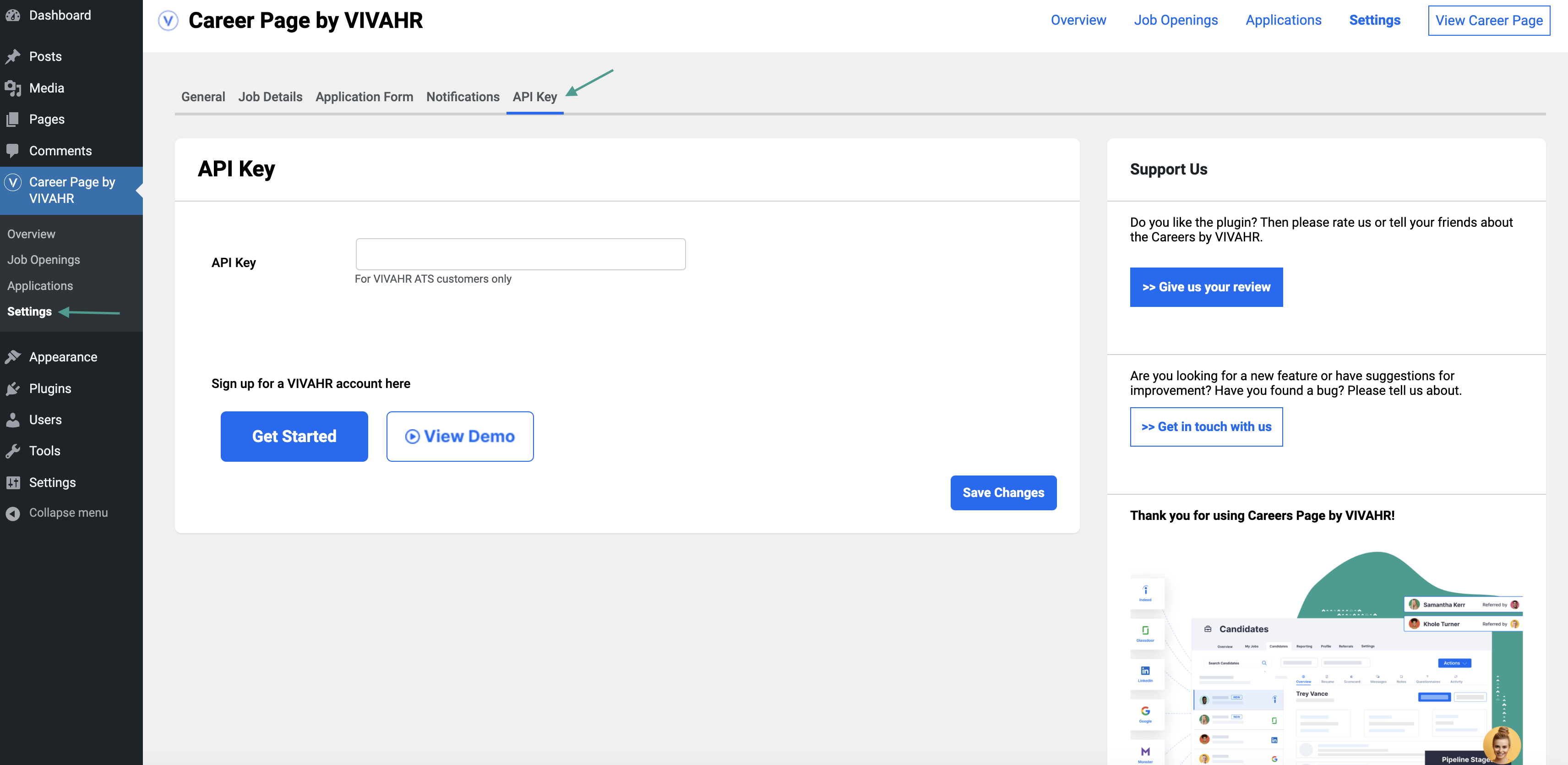Go to Job Openings in top navigation
1568x765 pixels.
point(1176,20)
